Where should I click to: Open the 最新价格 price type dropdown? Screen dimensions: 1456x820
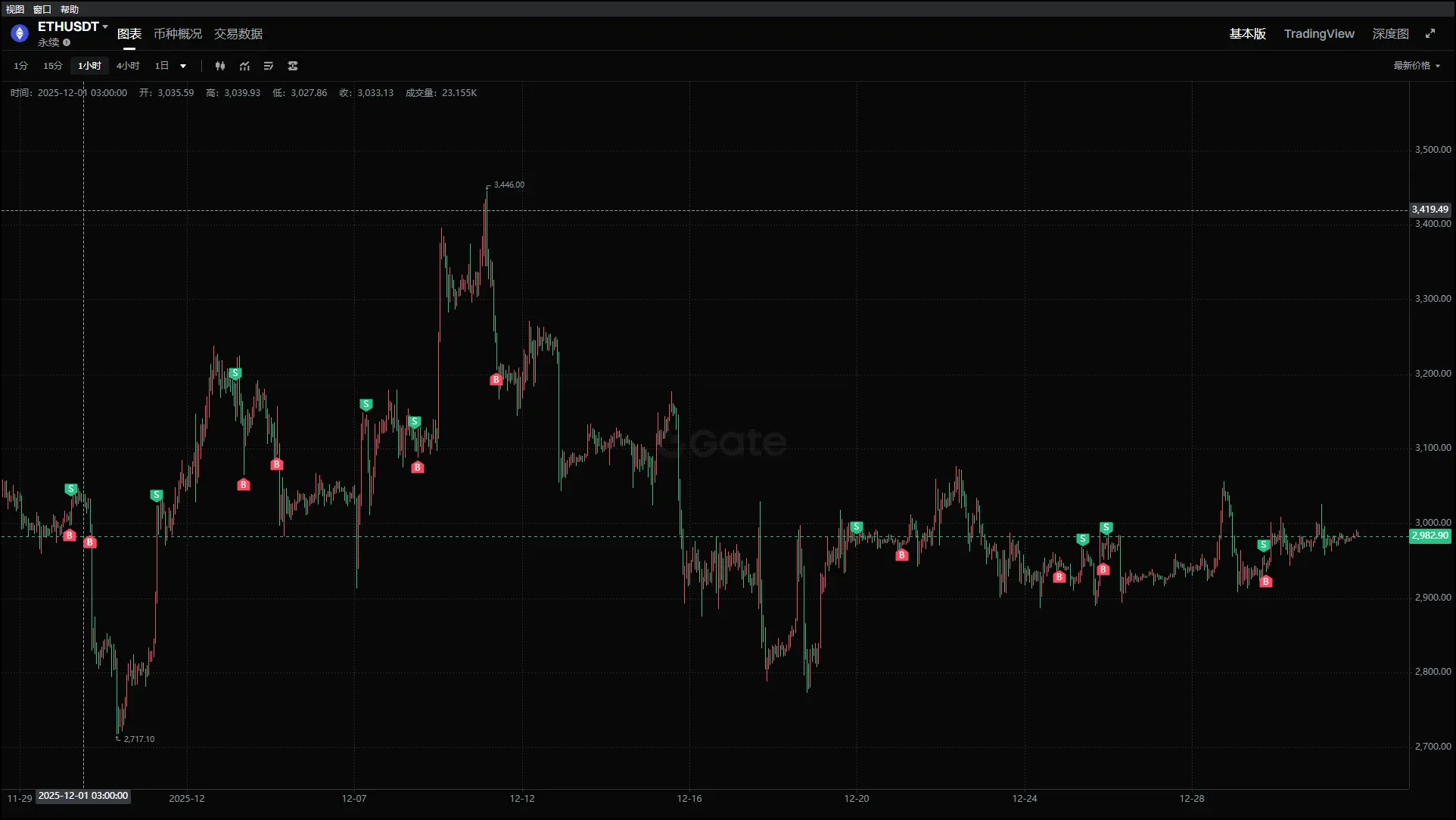click(x=1417, y=66)
